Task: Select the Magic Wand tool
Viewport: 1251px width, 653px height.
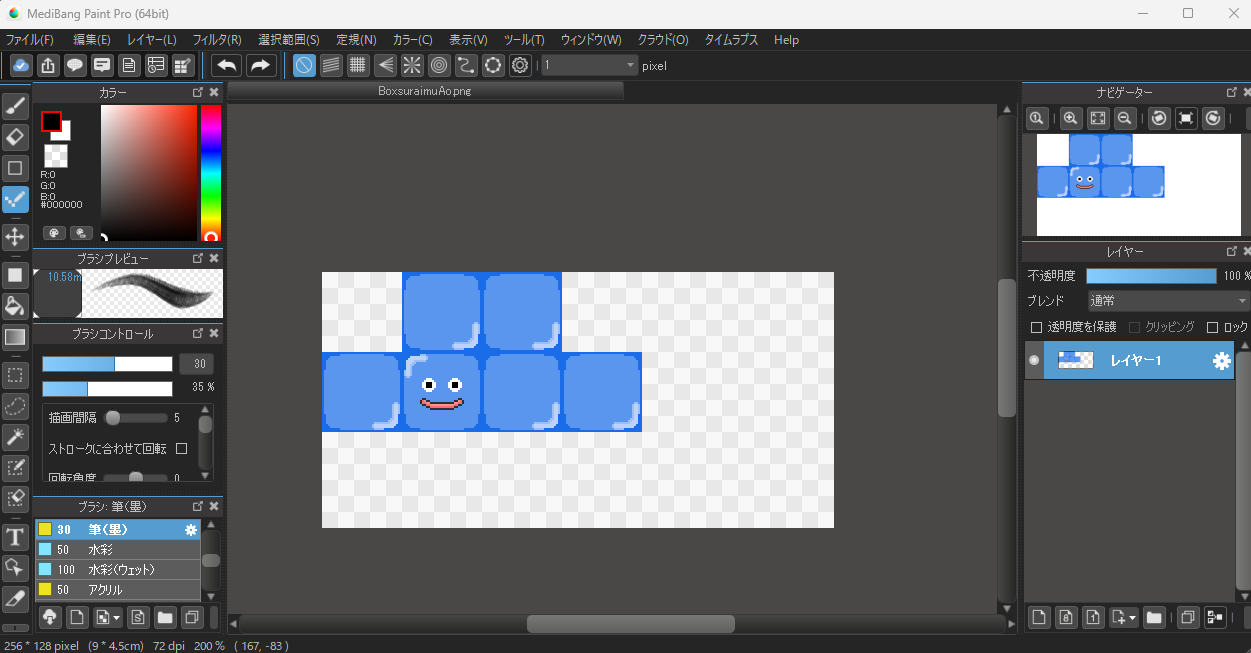Action: pos(15,437)
